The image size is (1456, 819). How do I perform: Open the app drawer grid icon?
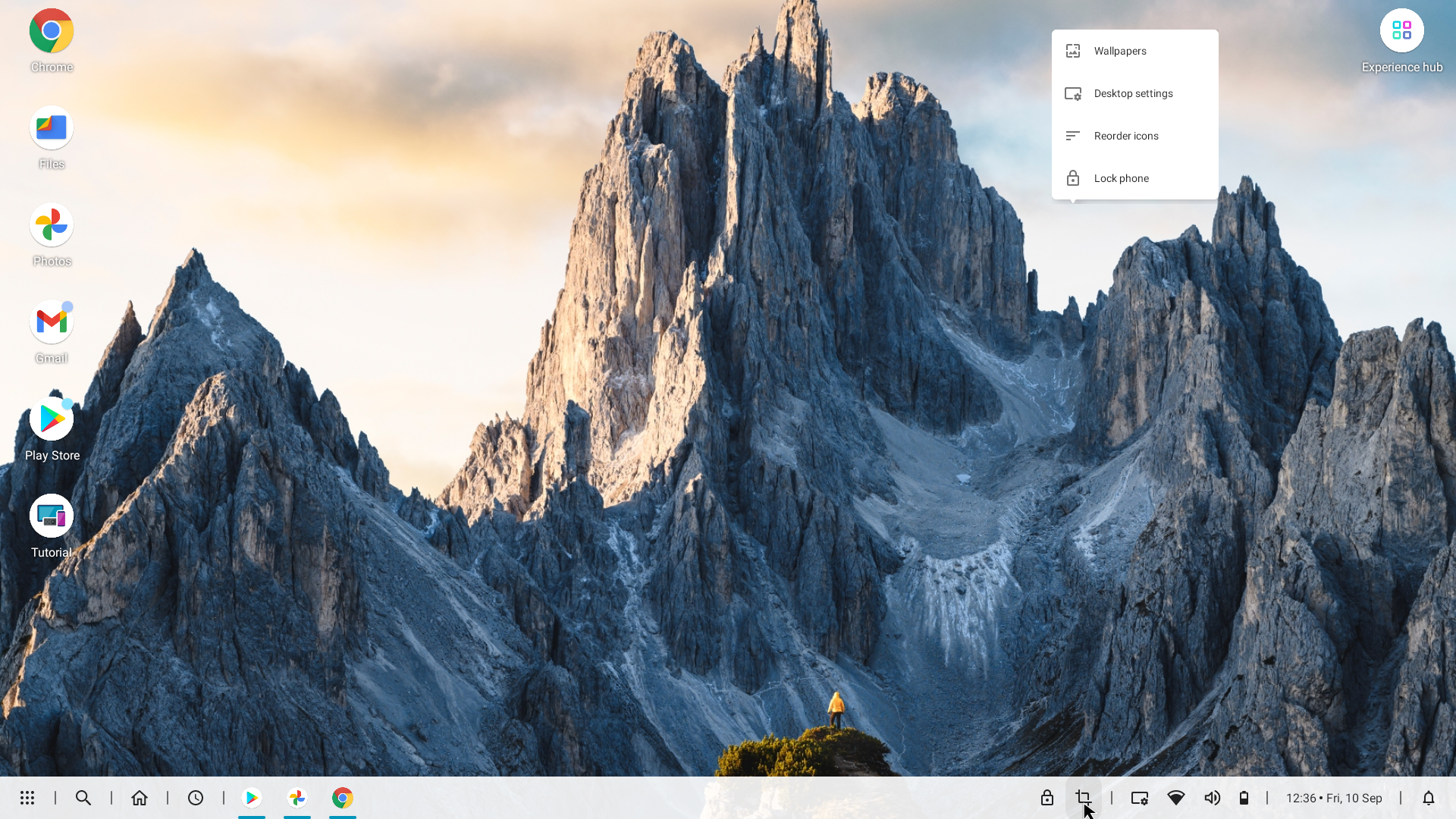coord(27,798)
